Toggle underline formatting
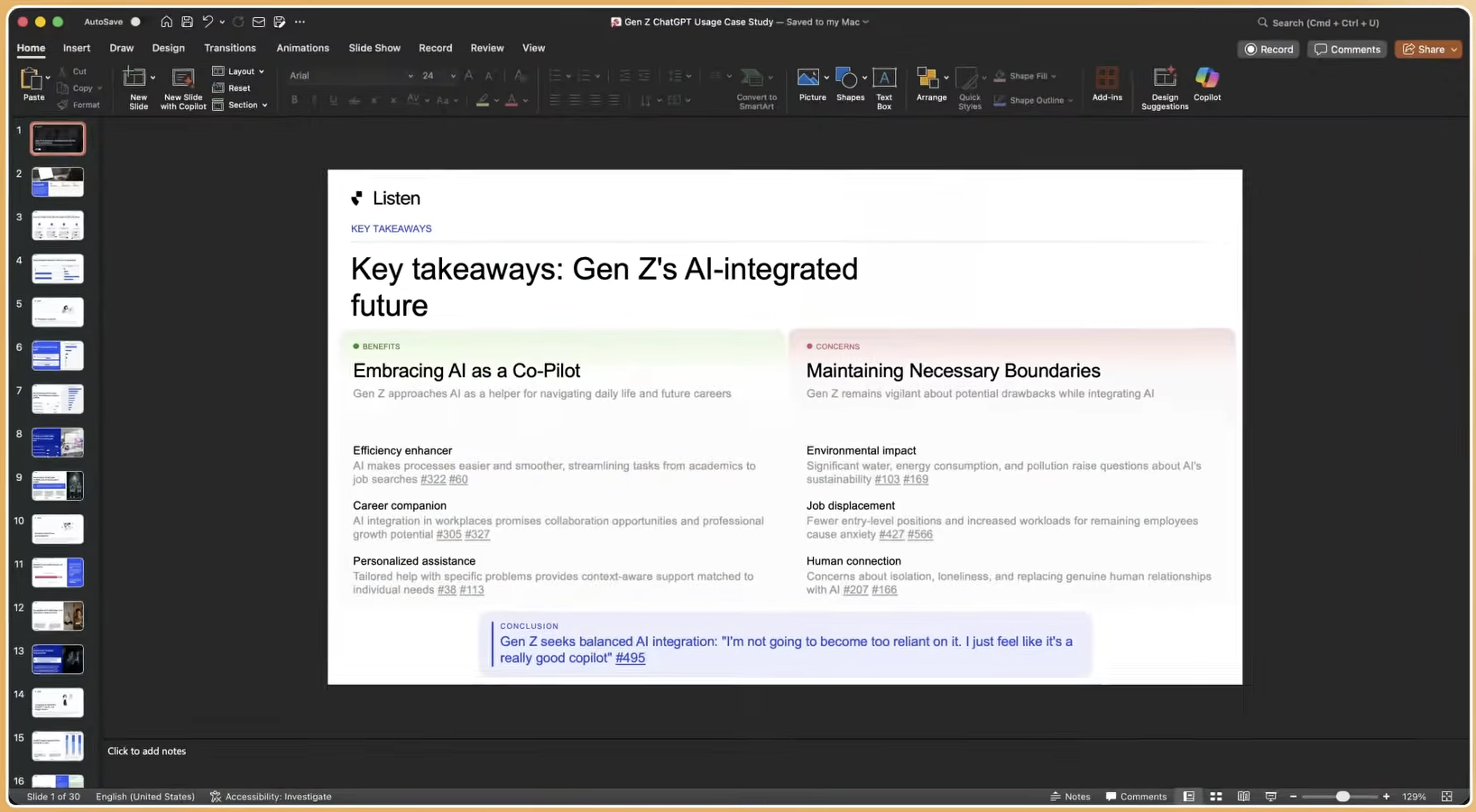The height and width of the screenshot is (812, 1476). coord(332,100)
